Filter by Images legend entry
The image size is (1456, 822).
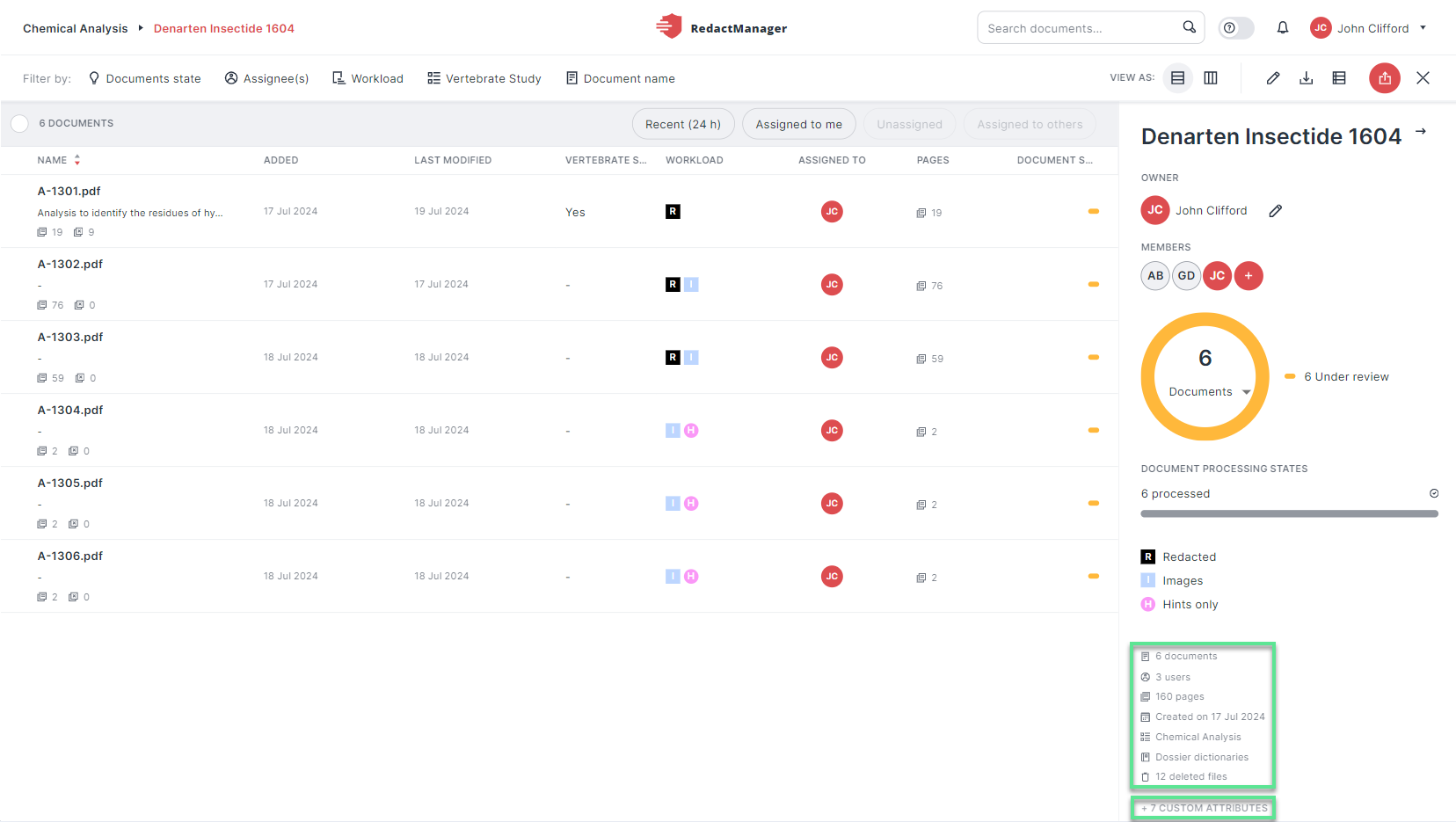[x=1172, y=580]
